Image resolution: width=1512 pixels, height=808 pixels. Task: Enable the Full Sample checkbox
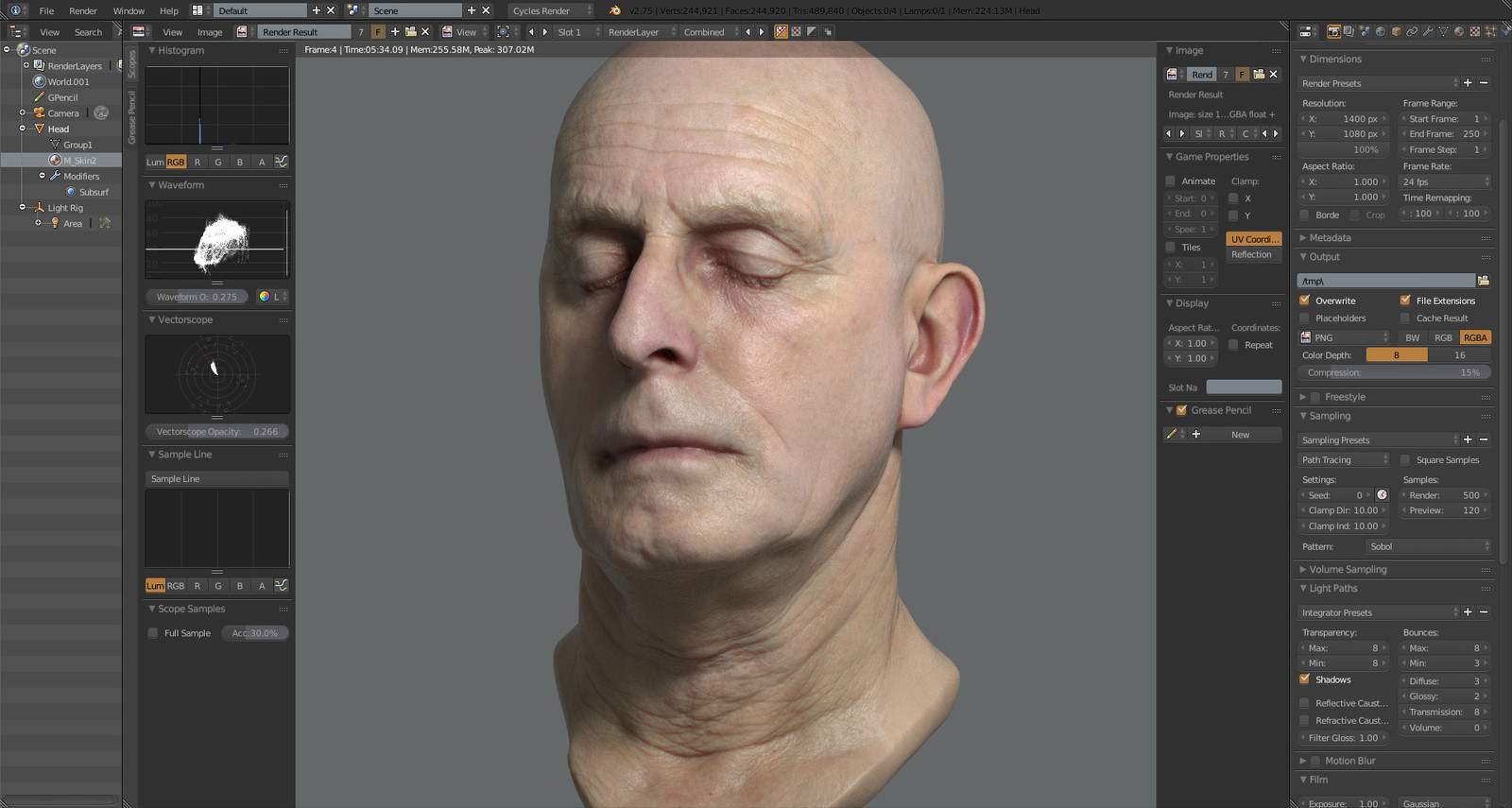pyautogui.click(x=153, y=633)
